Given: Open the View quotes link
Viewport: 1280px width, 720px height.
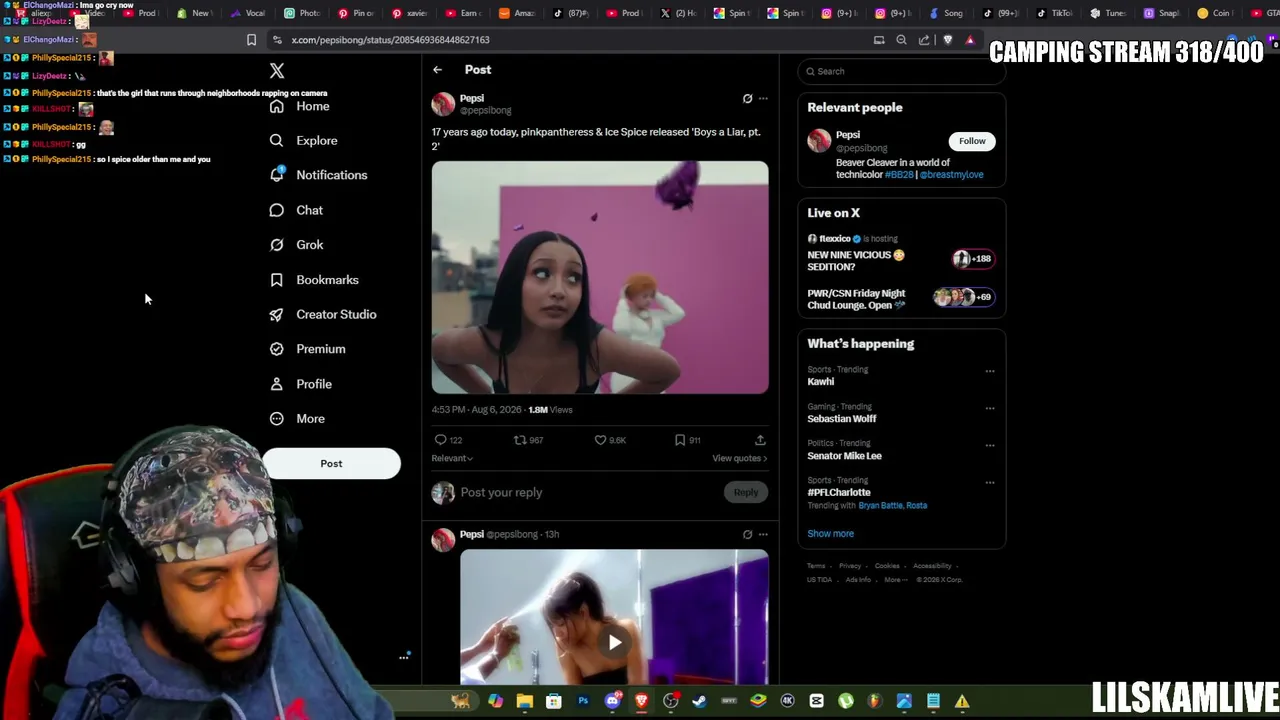Looking at the screenshot, I should [x=740, y=458].
